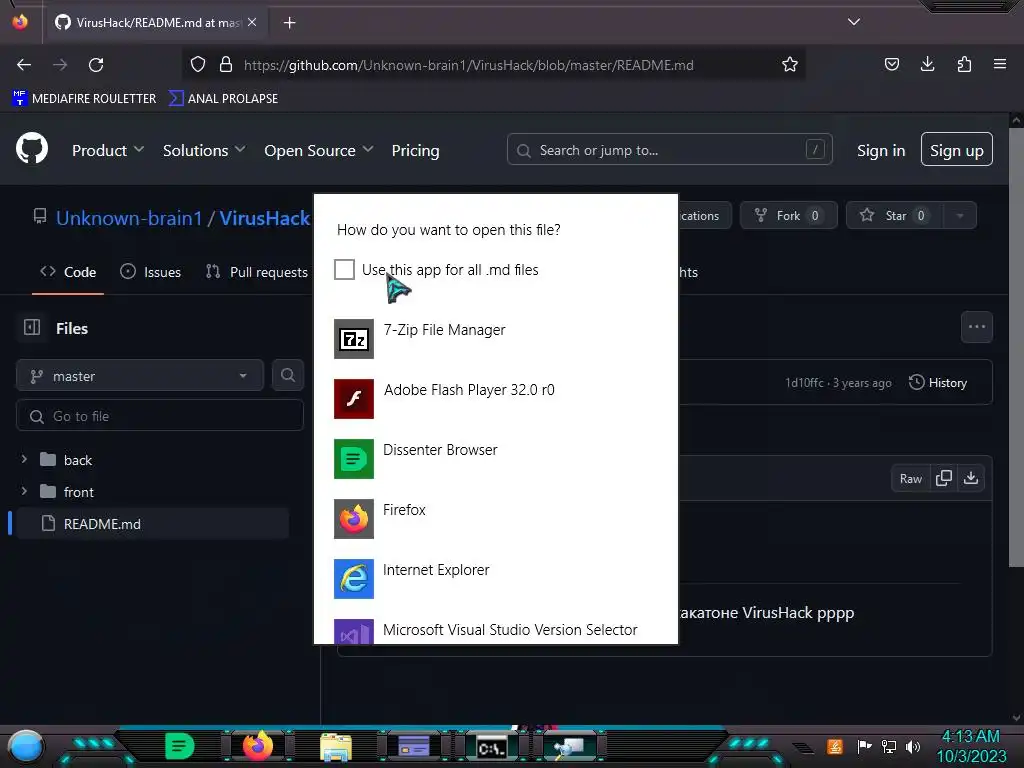Open the Pricing page
1024x768 pixels.
point(415,150)
